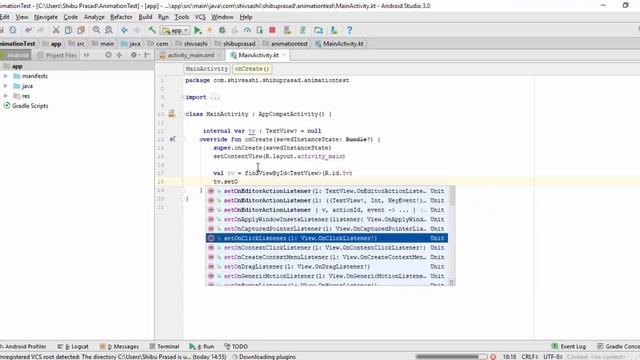Click scroll-from-source target icon in project panel
Screen dimensions: 640x360
(x=108, y=55)
